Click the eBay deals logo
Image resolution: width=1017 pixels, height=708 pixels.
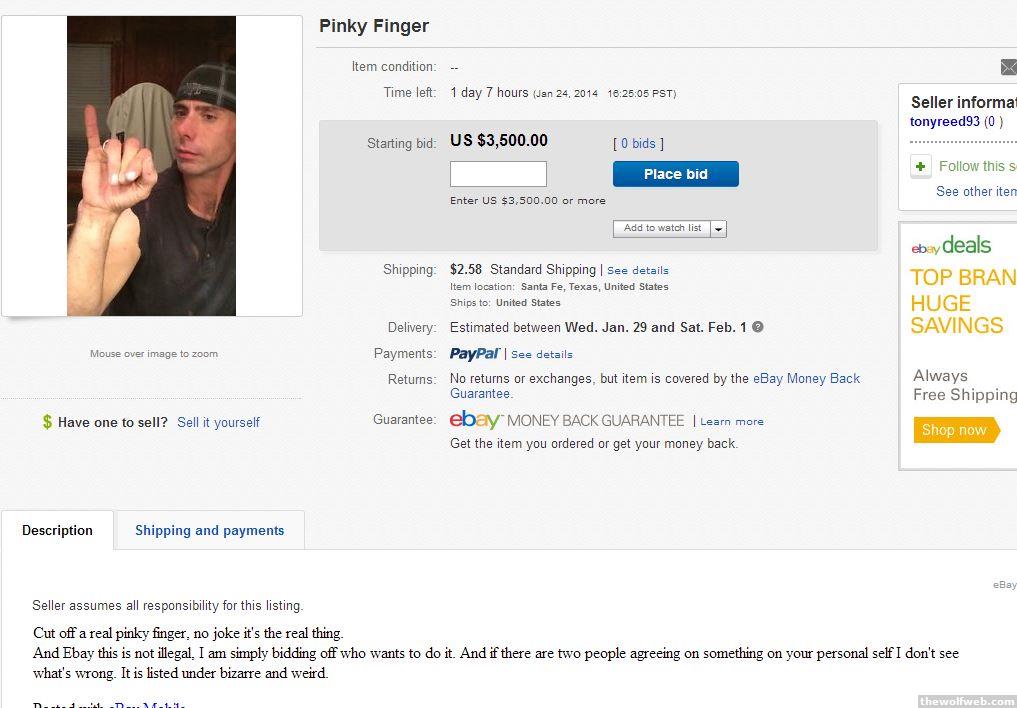[951, 245]
